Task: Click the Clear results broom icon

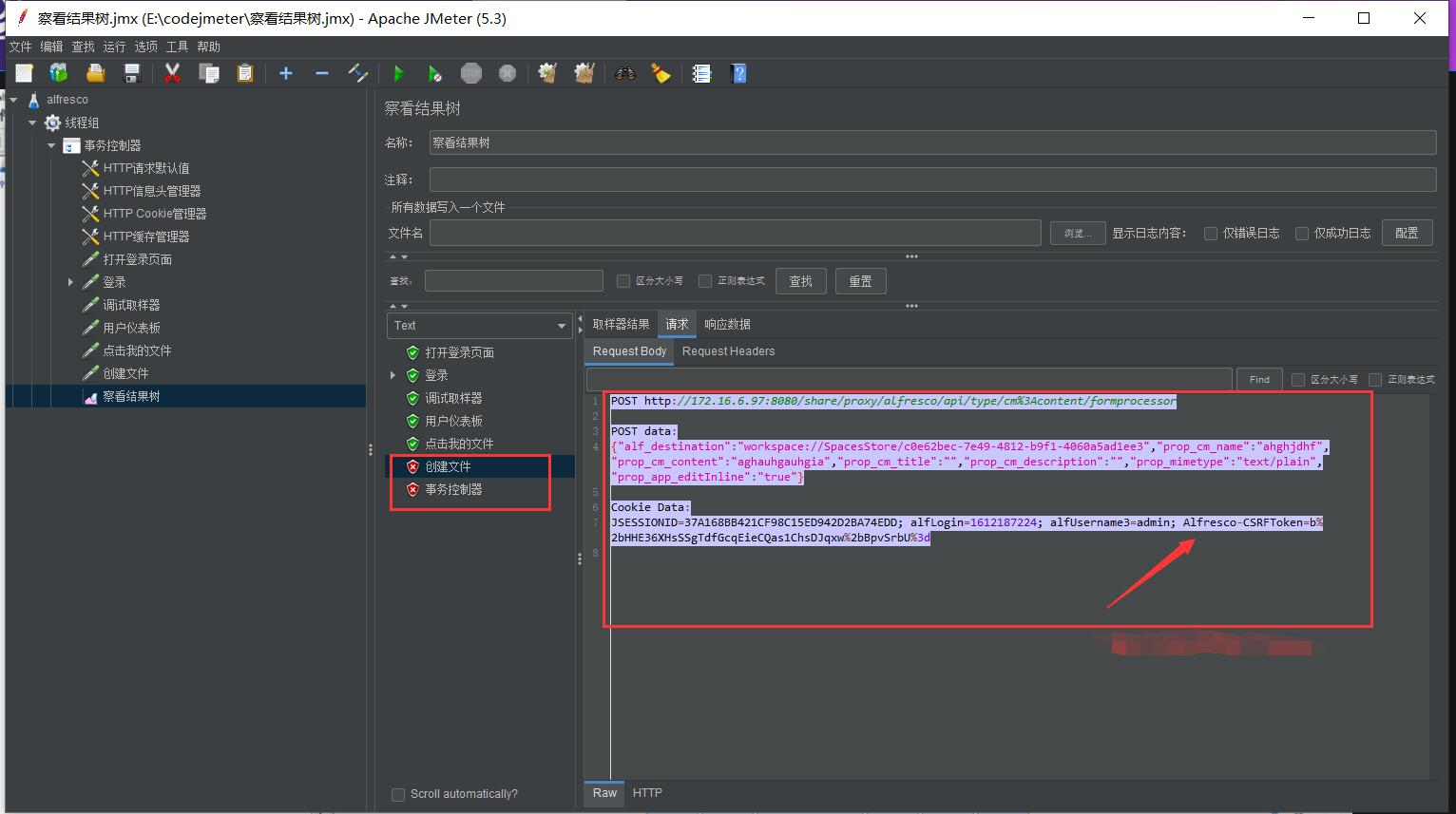Action: click(x=547, y=73)
